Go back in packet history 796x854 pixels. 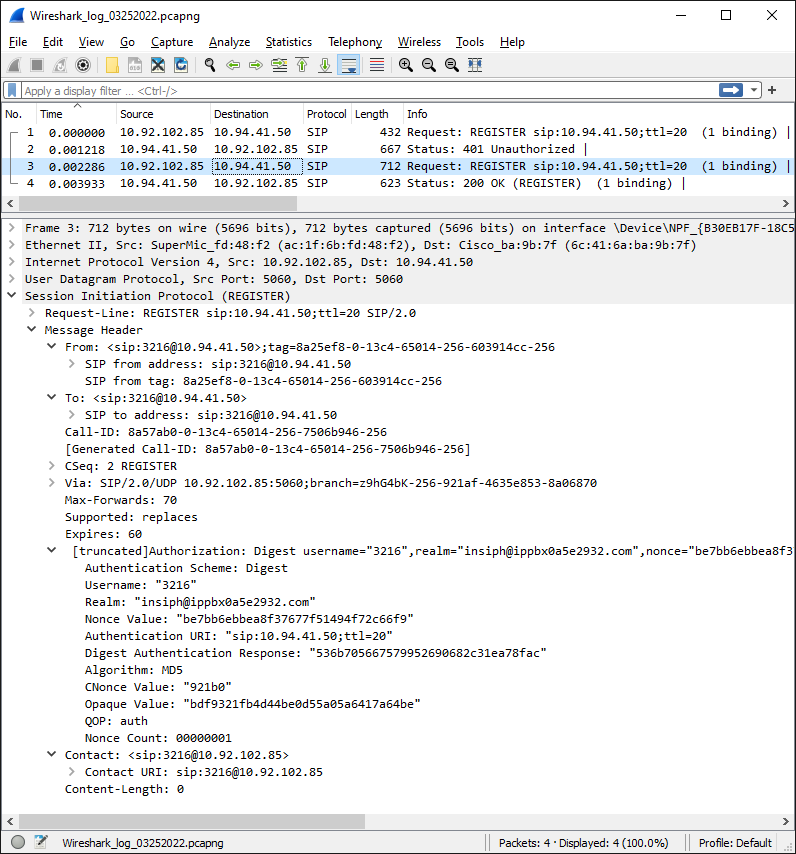pyautogui.click(x=233, y=65)
